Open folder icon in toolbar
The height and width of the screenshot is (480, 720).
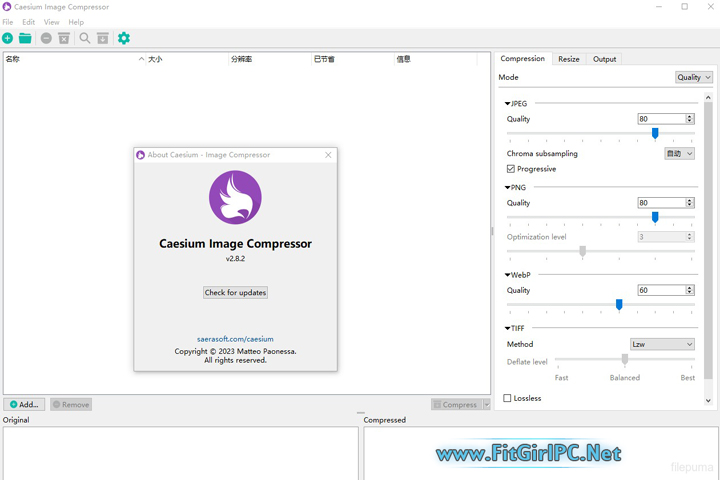25,38
